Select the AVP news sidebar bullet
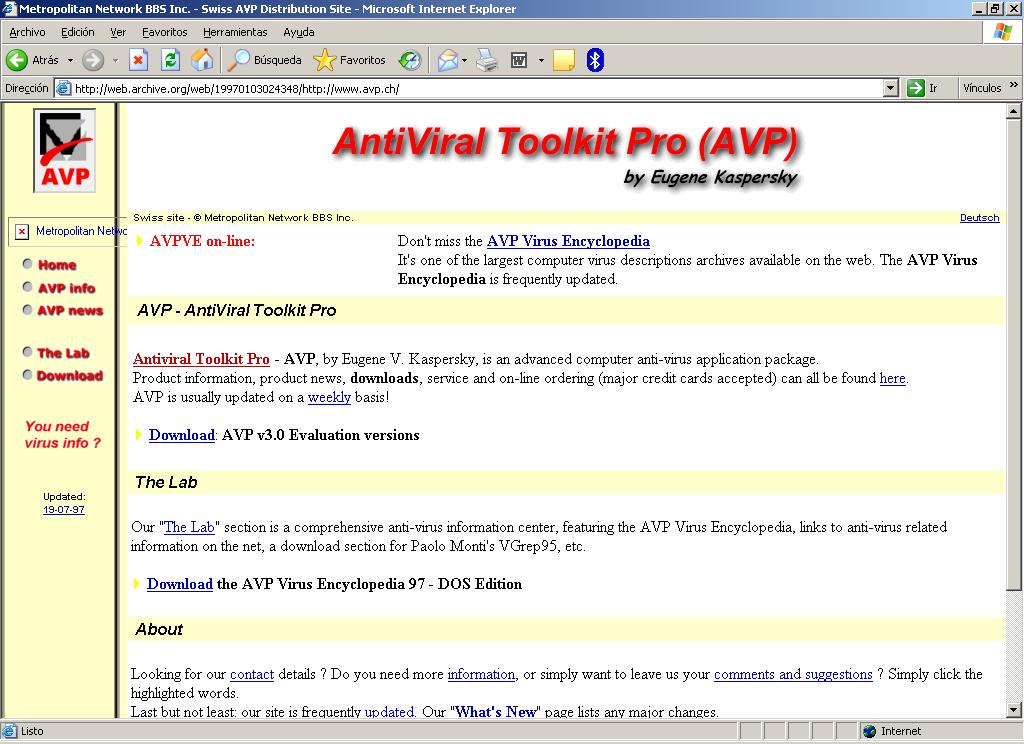 pos(27,310)
